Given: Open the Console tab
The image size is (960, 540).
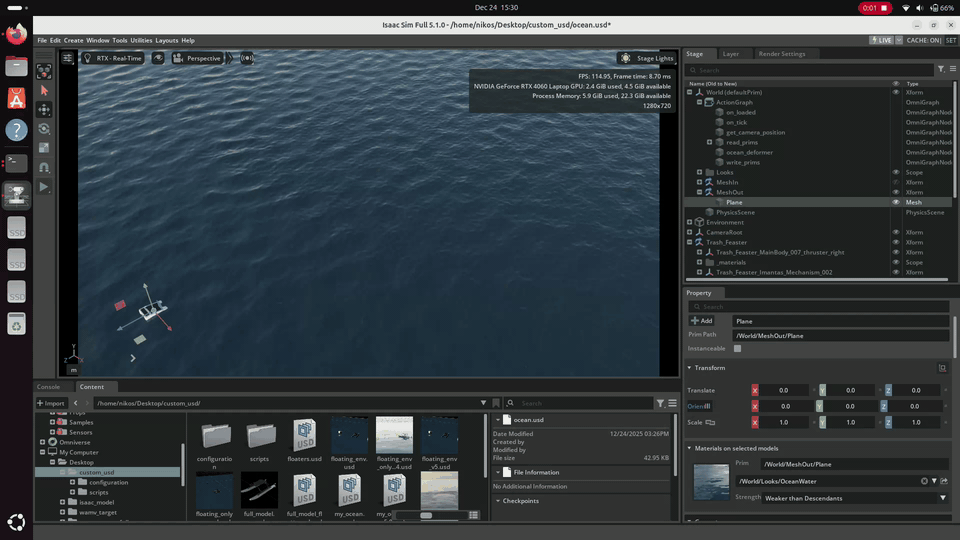Looking at the screenshot, I should pyautogui.click(x=48, y=387).
